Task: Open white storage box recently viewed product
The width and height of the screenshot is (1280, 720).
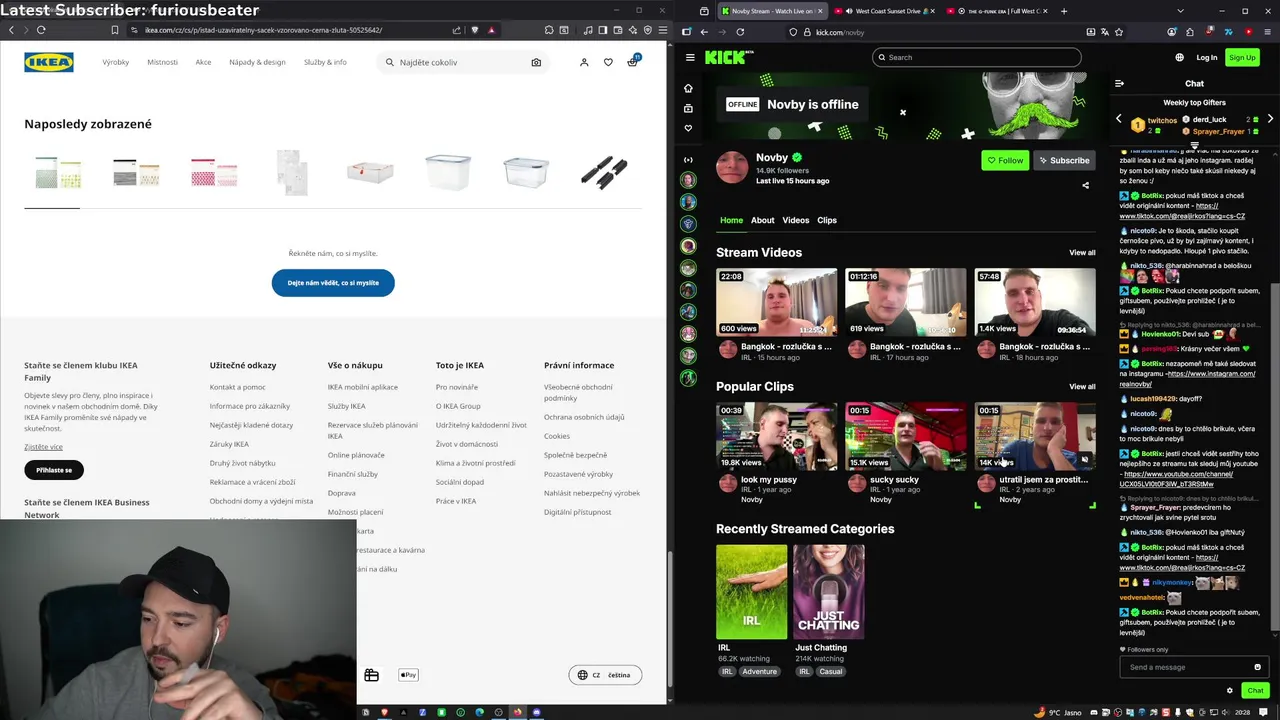Action: pyautogui.click(x=370, y=172)
